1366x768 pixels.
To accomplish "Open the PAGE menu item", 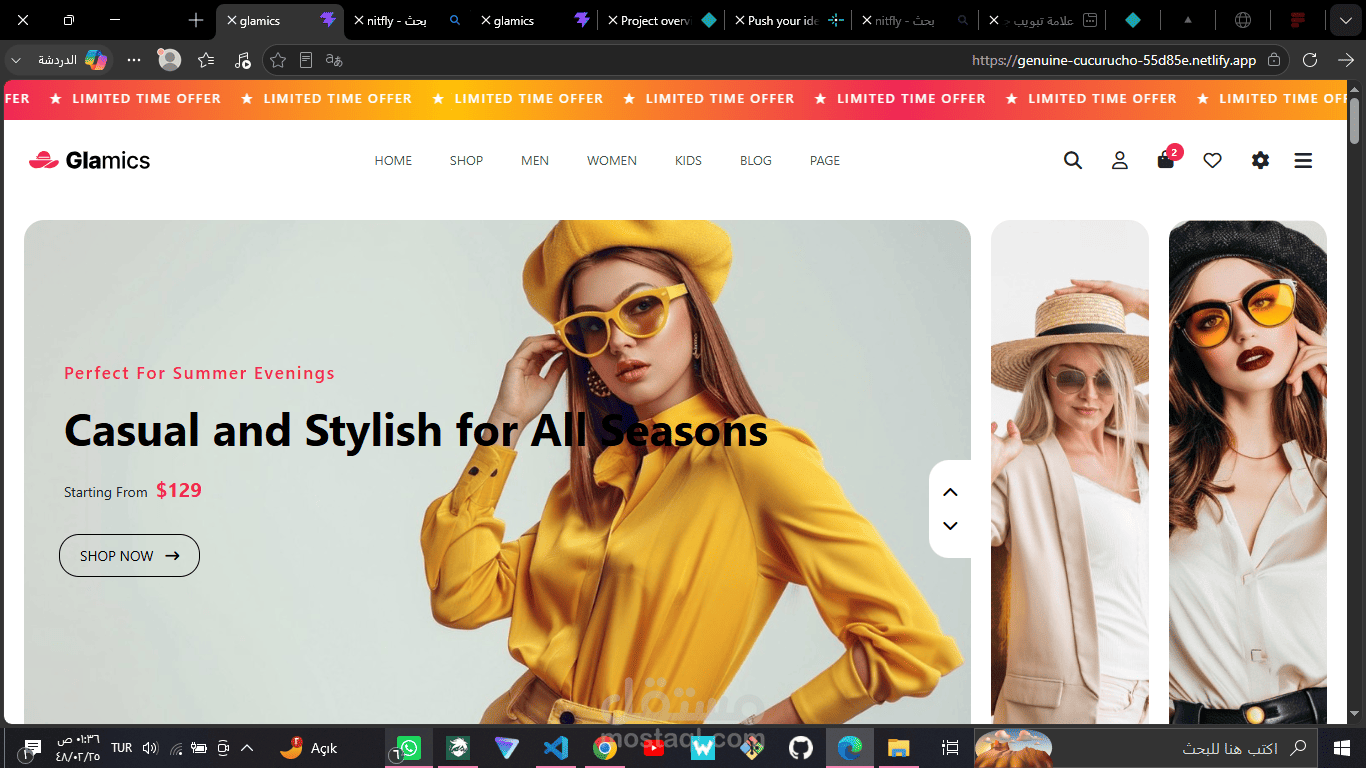I will (x=825, y=160).
